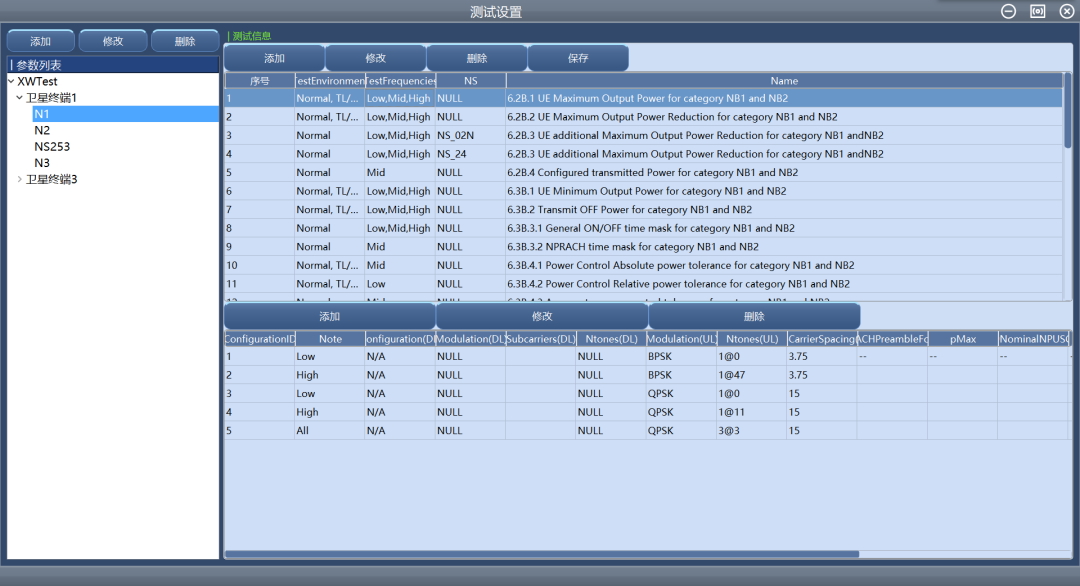Click 保存 button in test info toolbar

click(578, 58)
